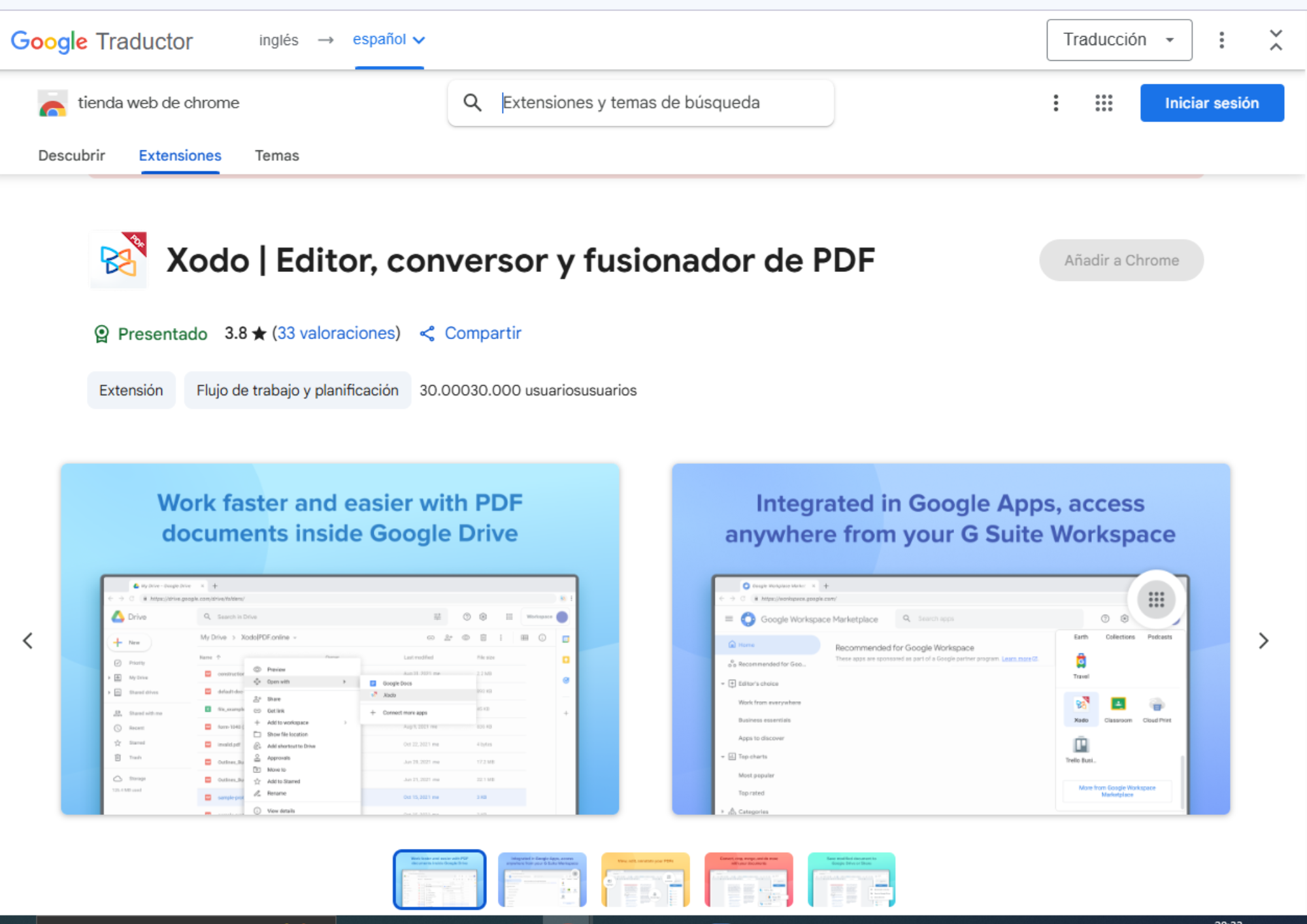The width and height of the screenshot is (1307, 924).
Task: Open the G Suite Workspace screenshot slide
Action: pos(951,639)
